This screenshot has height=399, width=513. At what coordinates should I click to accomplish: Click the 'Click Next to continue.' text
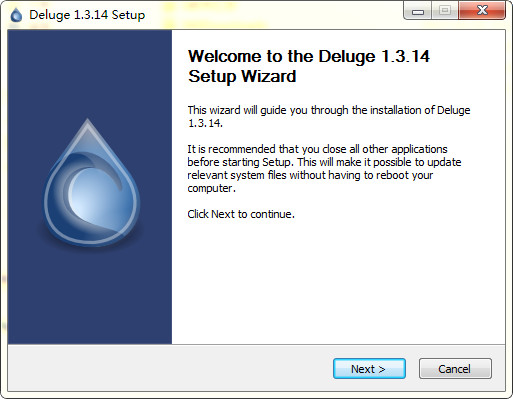pyautogui.click(x=241, y=214)
